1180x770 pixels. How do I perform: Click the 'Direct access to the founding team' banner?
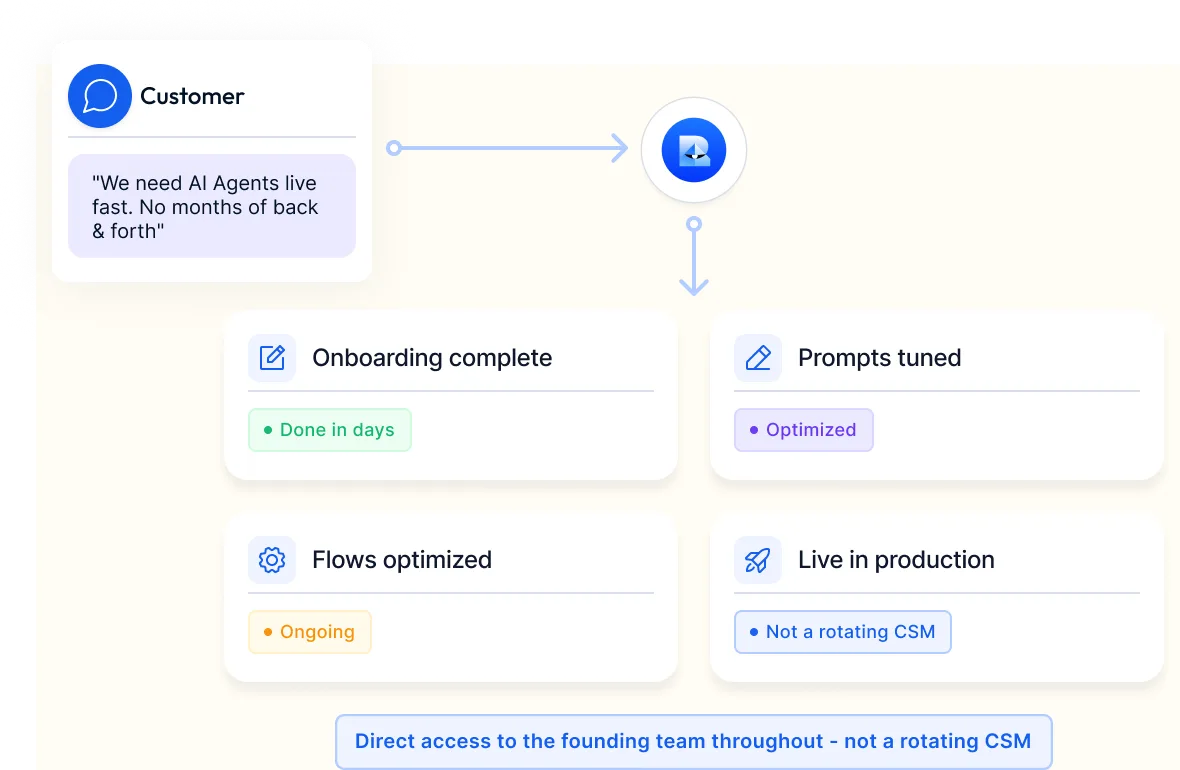(693, 741)
